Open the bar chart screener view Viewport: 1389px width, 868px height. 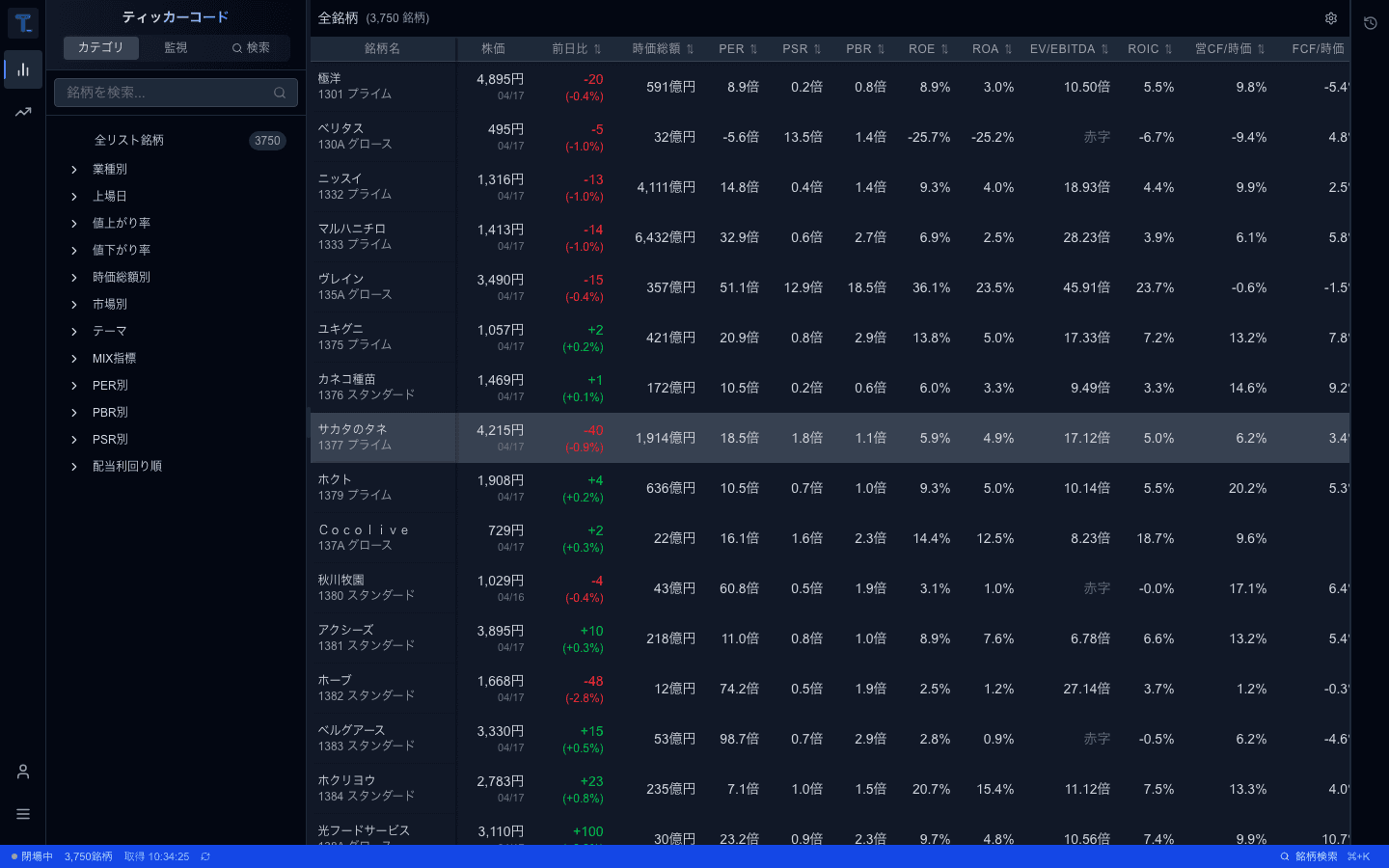click(22, 69)
